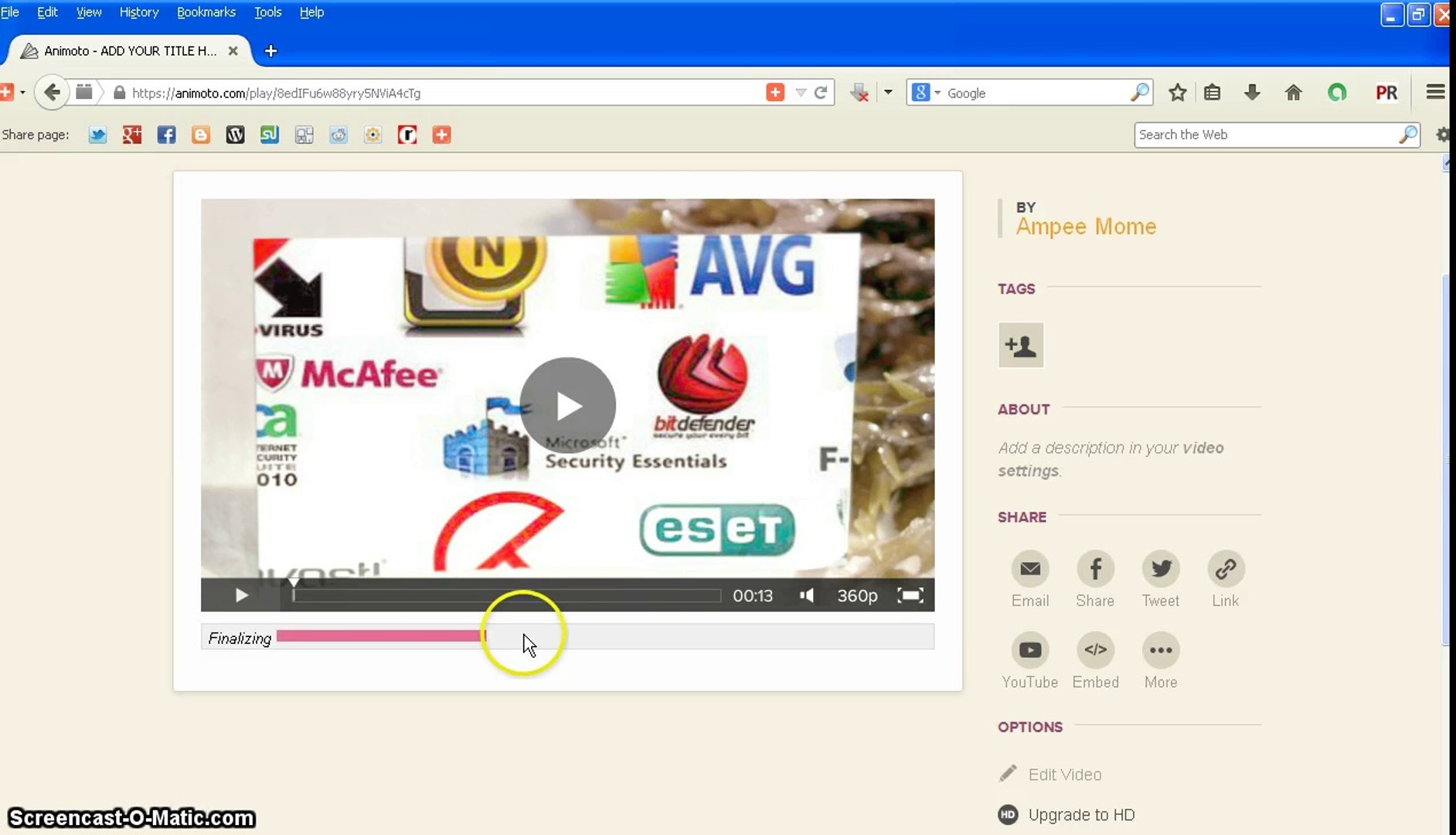Share page on WordPress toolbar icon
Viewport: 1456px width, 835px height.
coord(235,135)
